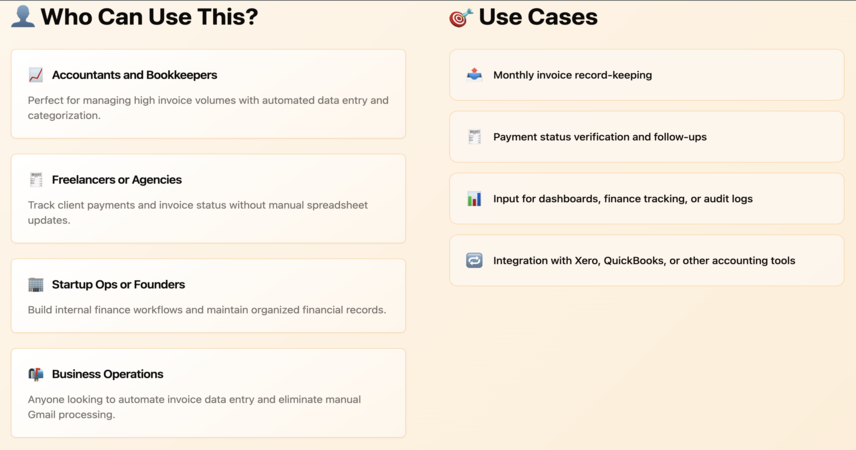Click Integration with Xero, QuickBooks text
Viewport: 856px width, 450px height.
click(644, 260)
